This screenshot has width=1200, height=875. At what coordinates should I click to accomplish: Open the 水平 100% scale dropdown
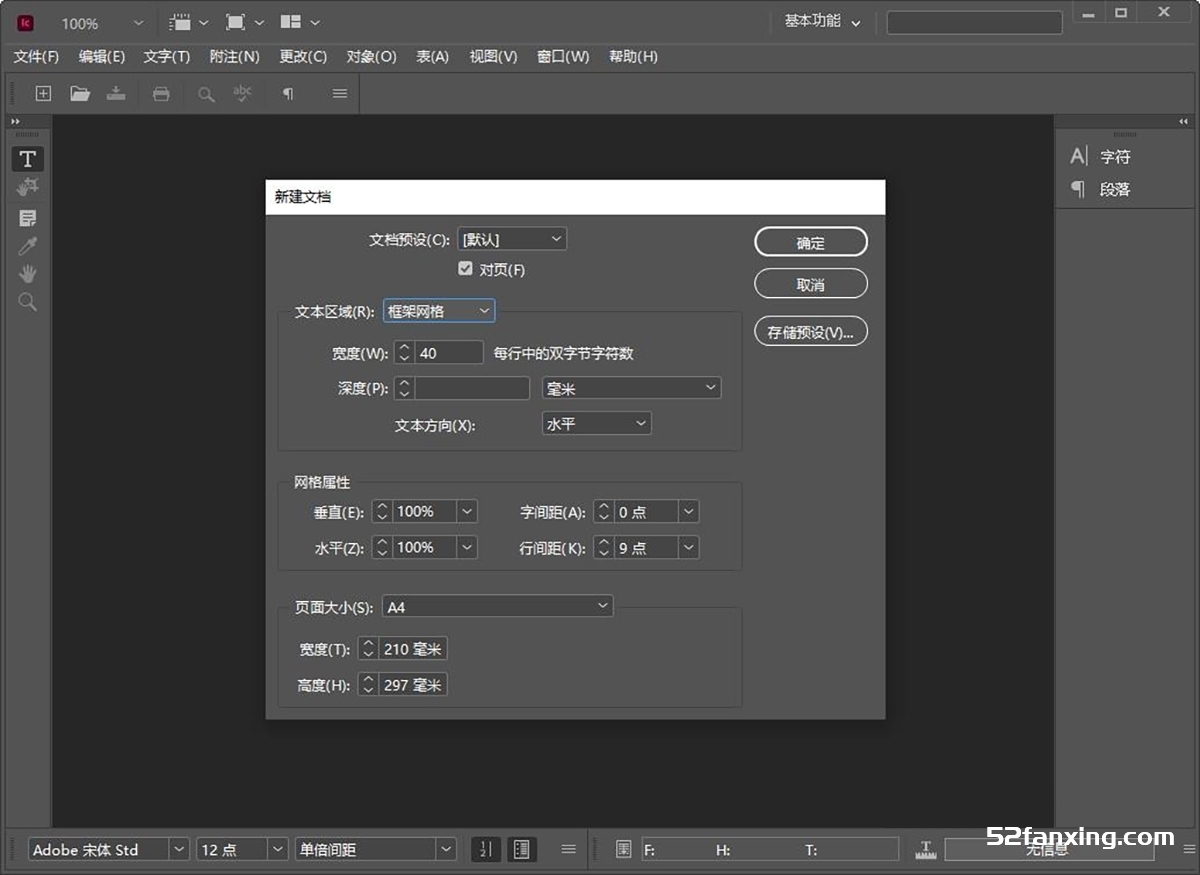click(468, 547)
